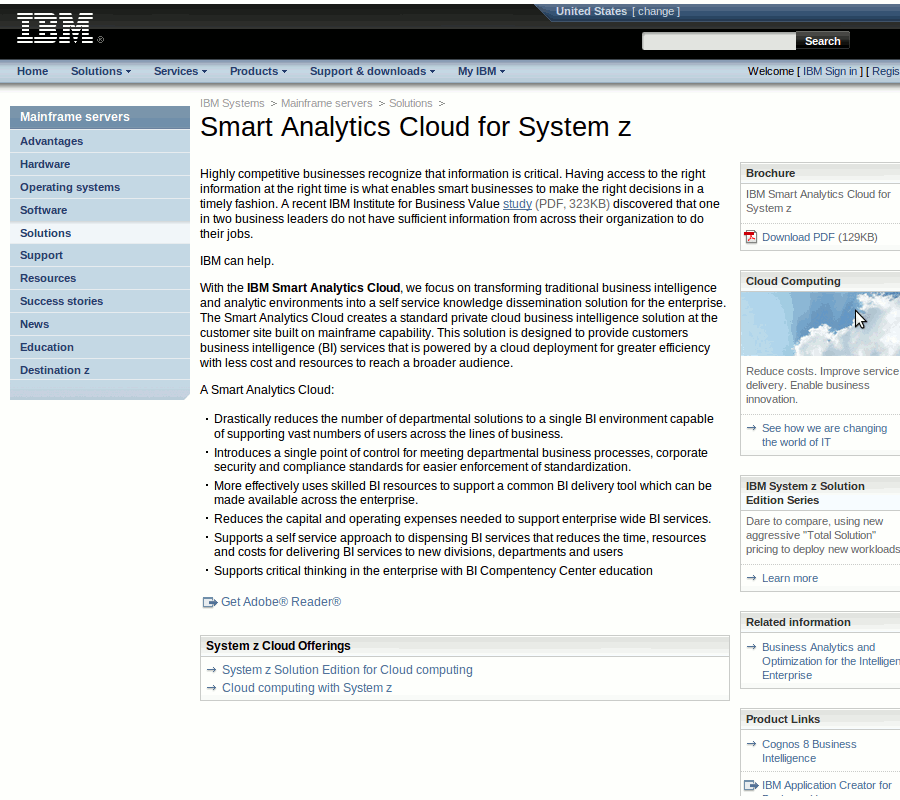Screen dimensions: 900x800
Task: Click the Related information heading
Action: (x=798, y=622)
